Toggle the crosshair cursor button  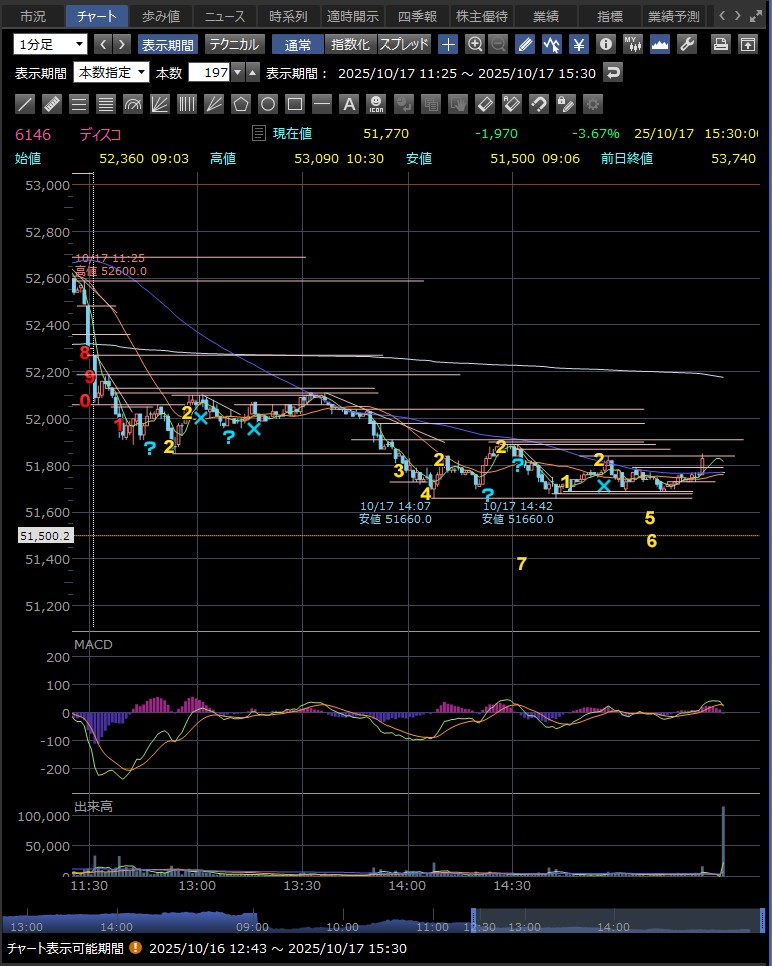point(448,44)
